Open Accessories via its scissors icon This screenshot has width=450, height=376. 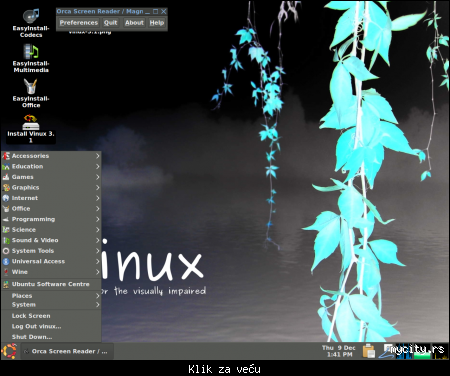click(6, 156)
